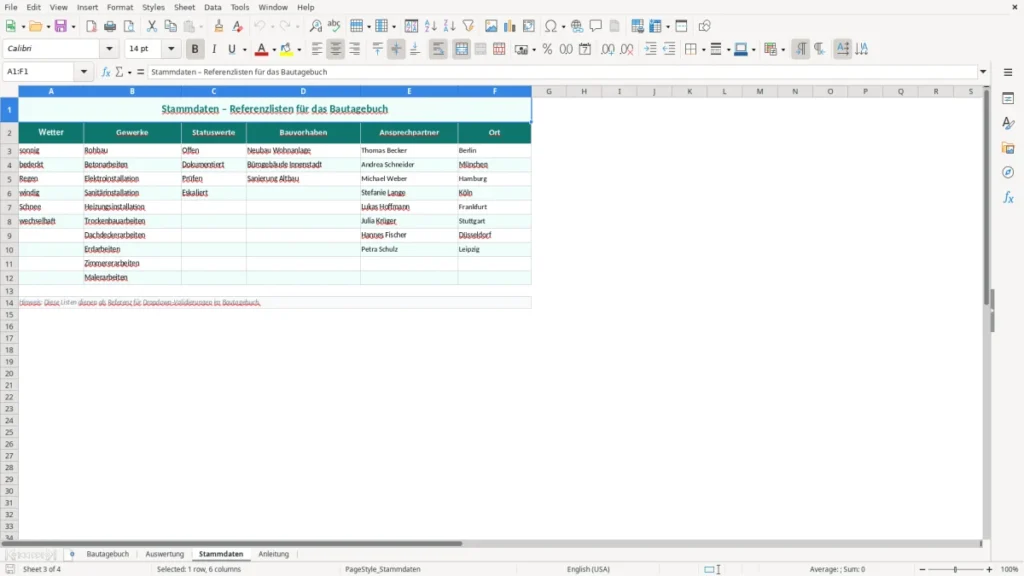Open Draw Functions shapes icon
The width and height of the screenshot is (1024, 576).
click(x=704, y=26)
